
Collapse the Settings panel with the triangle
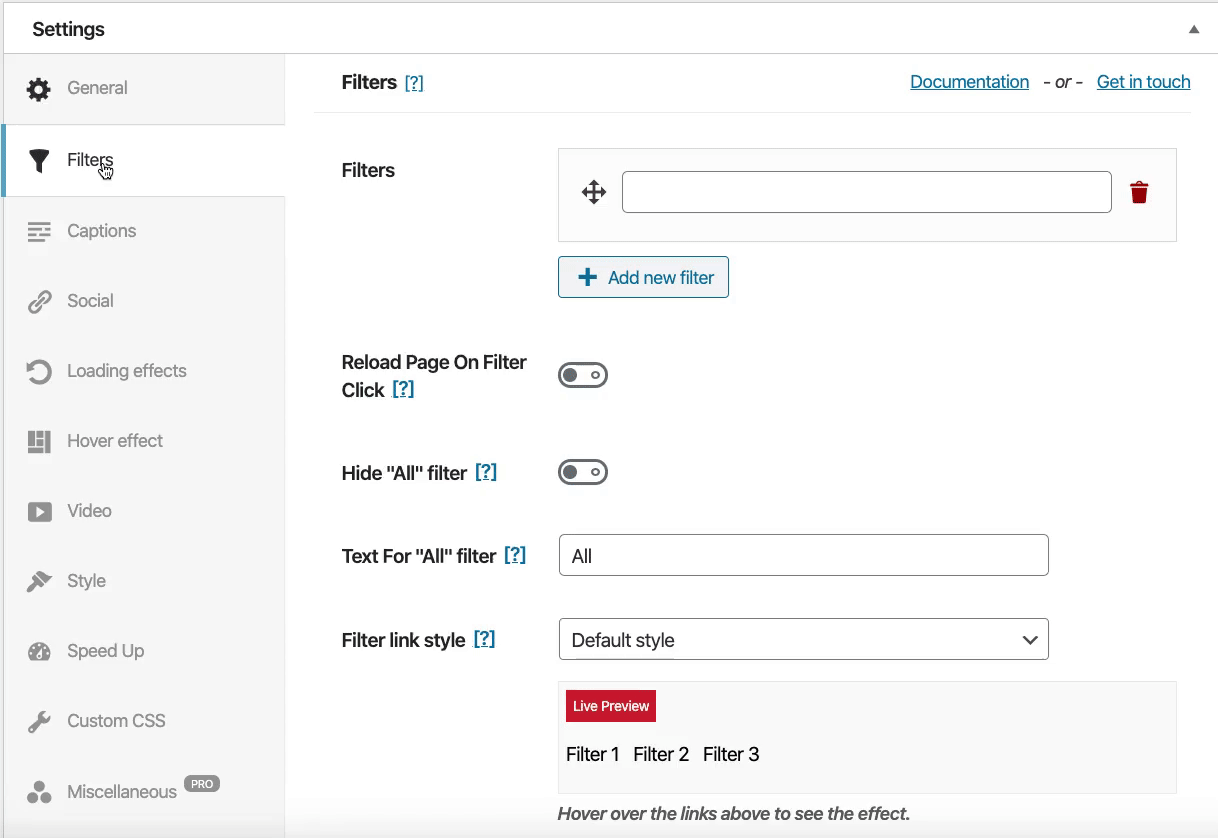(x=1194, y=29)
